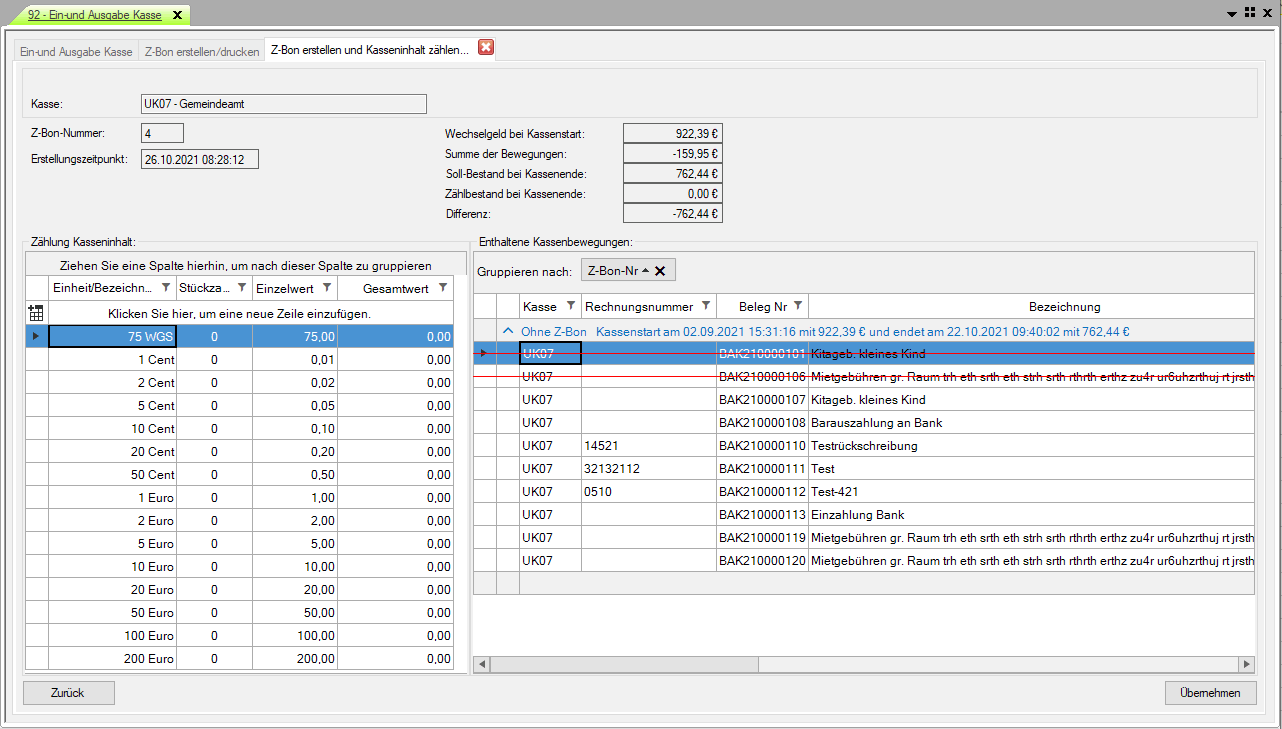Open filter for the Rechnungsnummer column
This screenshot has width=1282, height=729.
click(705, 306)
